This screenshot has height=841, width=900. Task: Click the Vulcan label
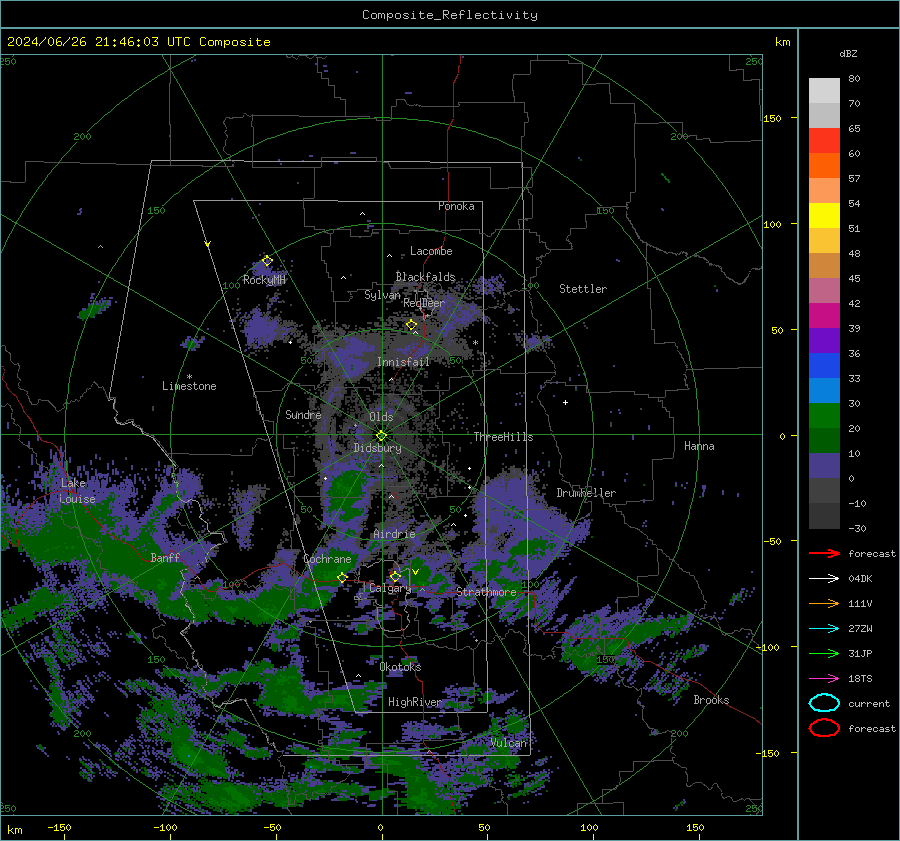(508, 743)
